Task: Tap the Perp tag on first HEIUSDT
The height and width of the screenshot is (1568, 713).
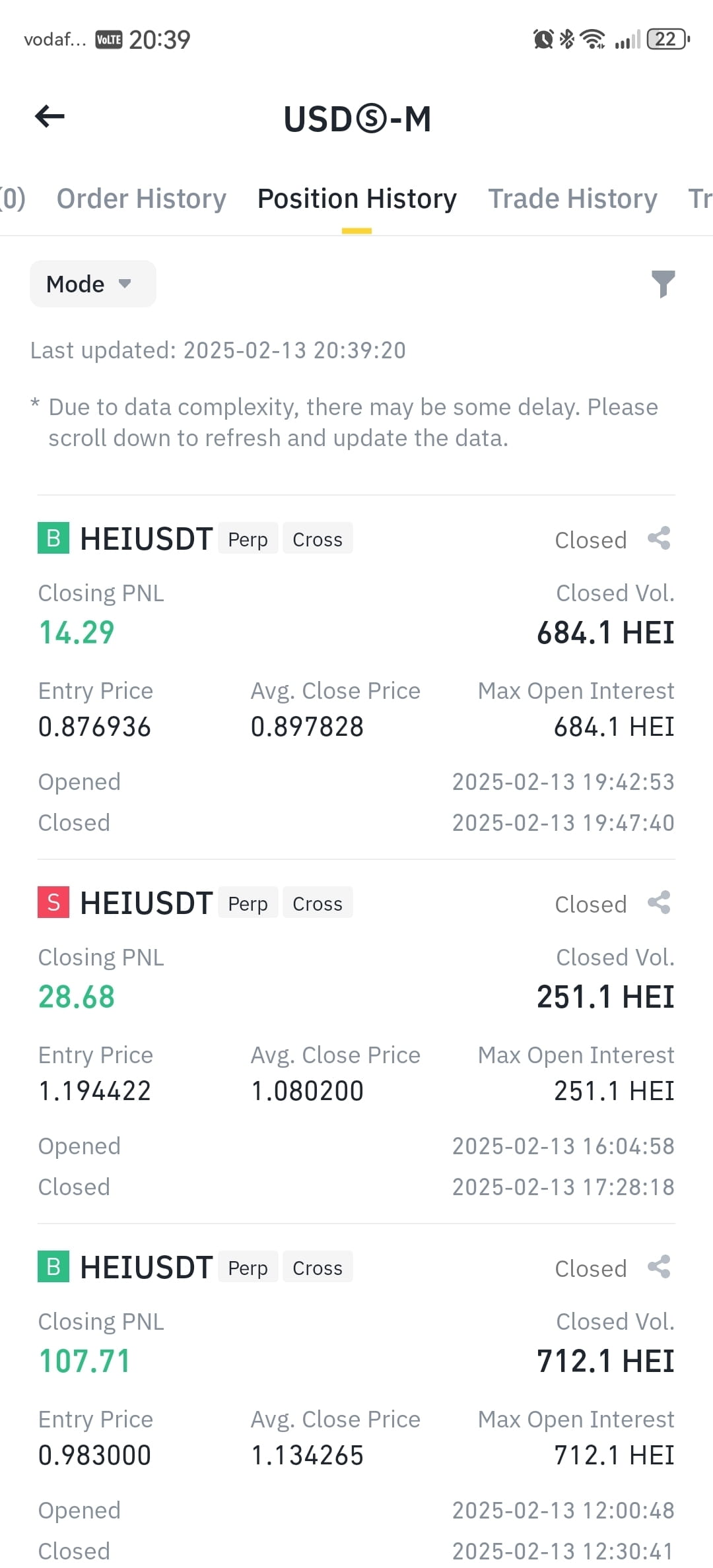Action: point(248,539)
